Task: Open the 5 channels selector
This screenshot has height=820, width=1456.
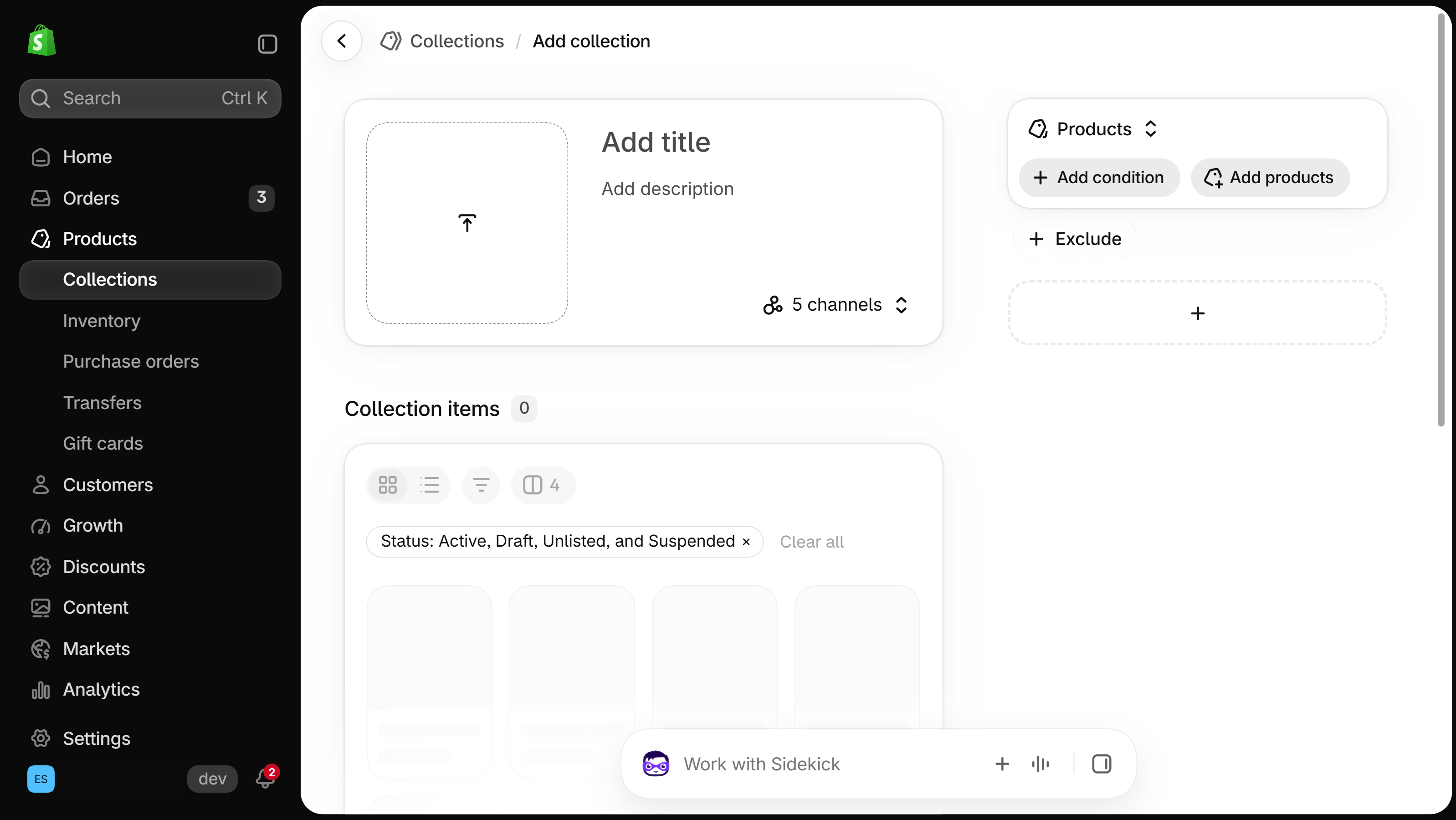Action: tap(836, 305)
